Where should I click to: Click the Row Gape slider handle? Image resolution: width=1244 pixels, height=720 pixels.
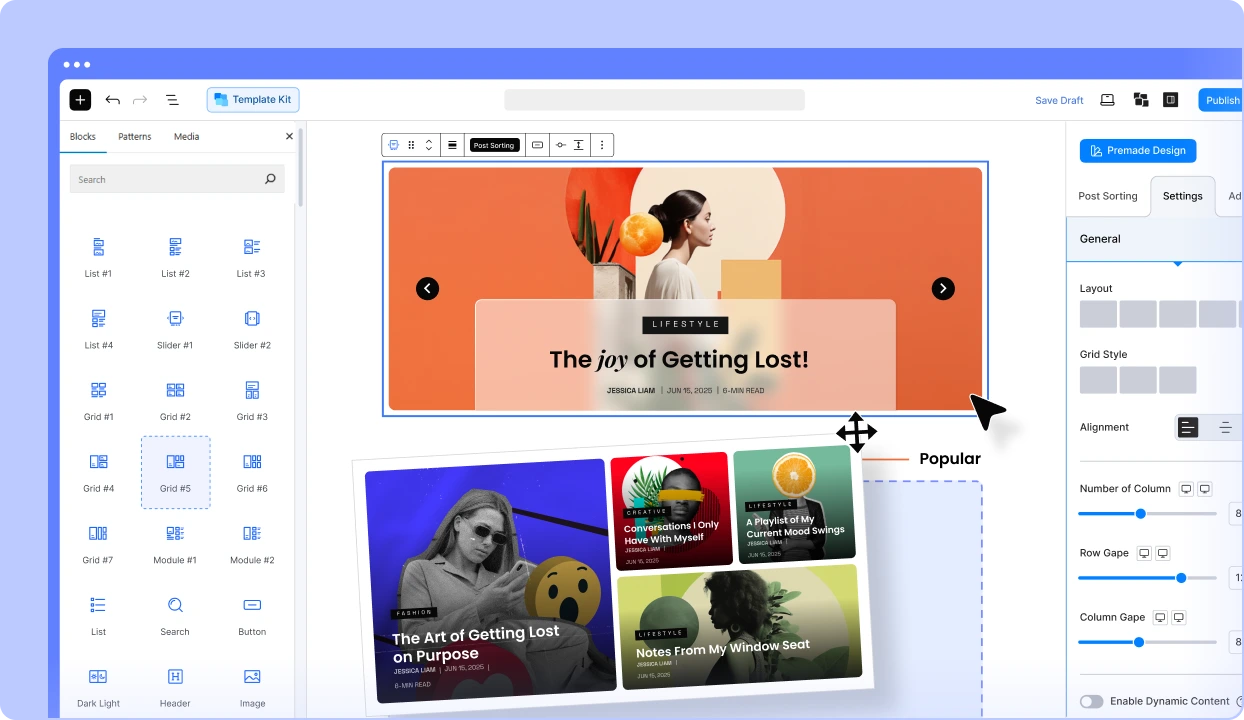pos(1181,578)
